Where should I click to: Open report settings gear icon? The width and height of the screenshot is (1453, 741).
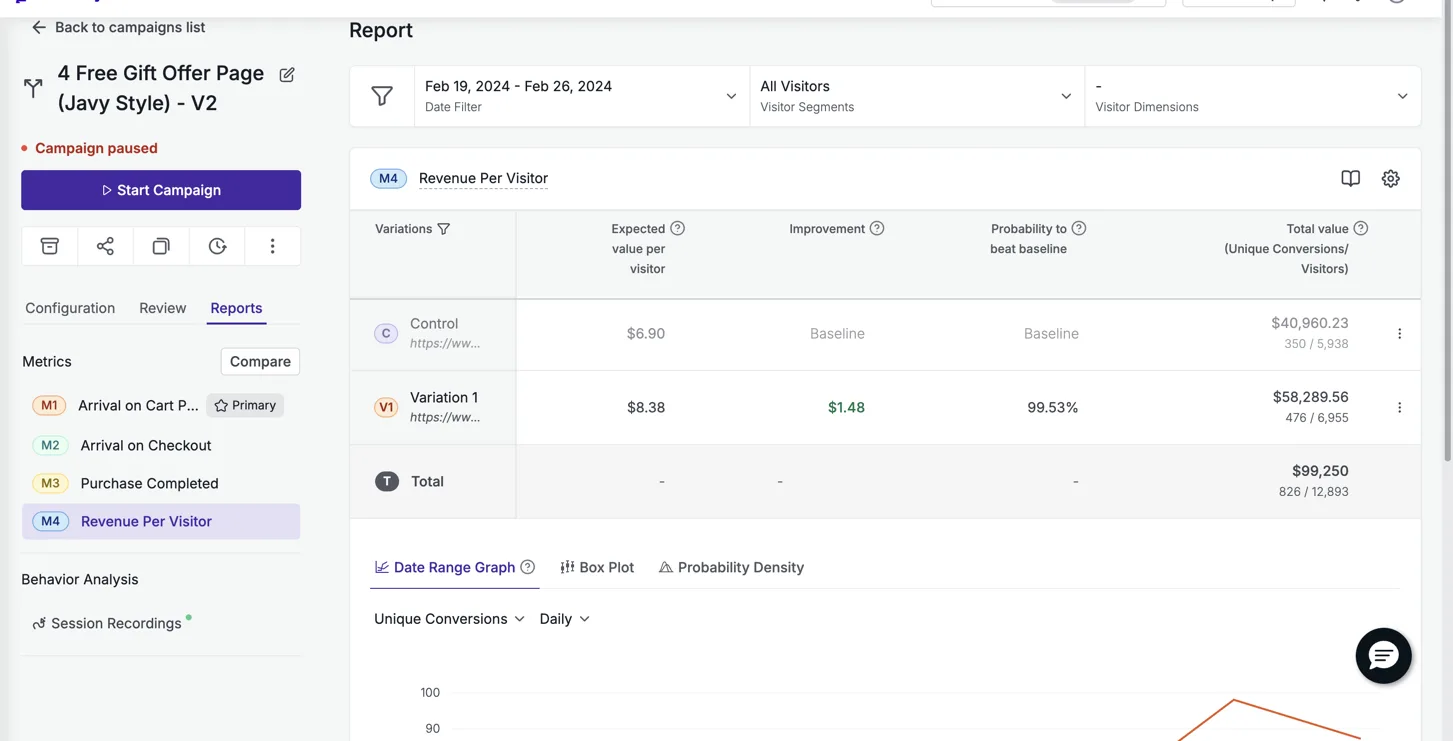tap(1390, 178)
